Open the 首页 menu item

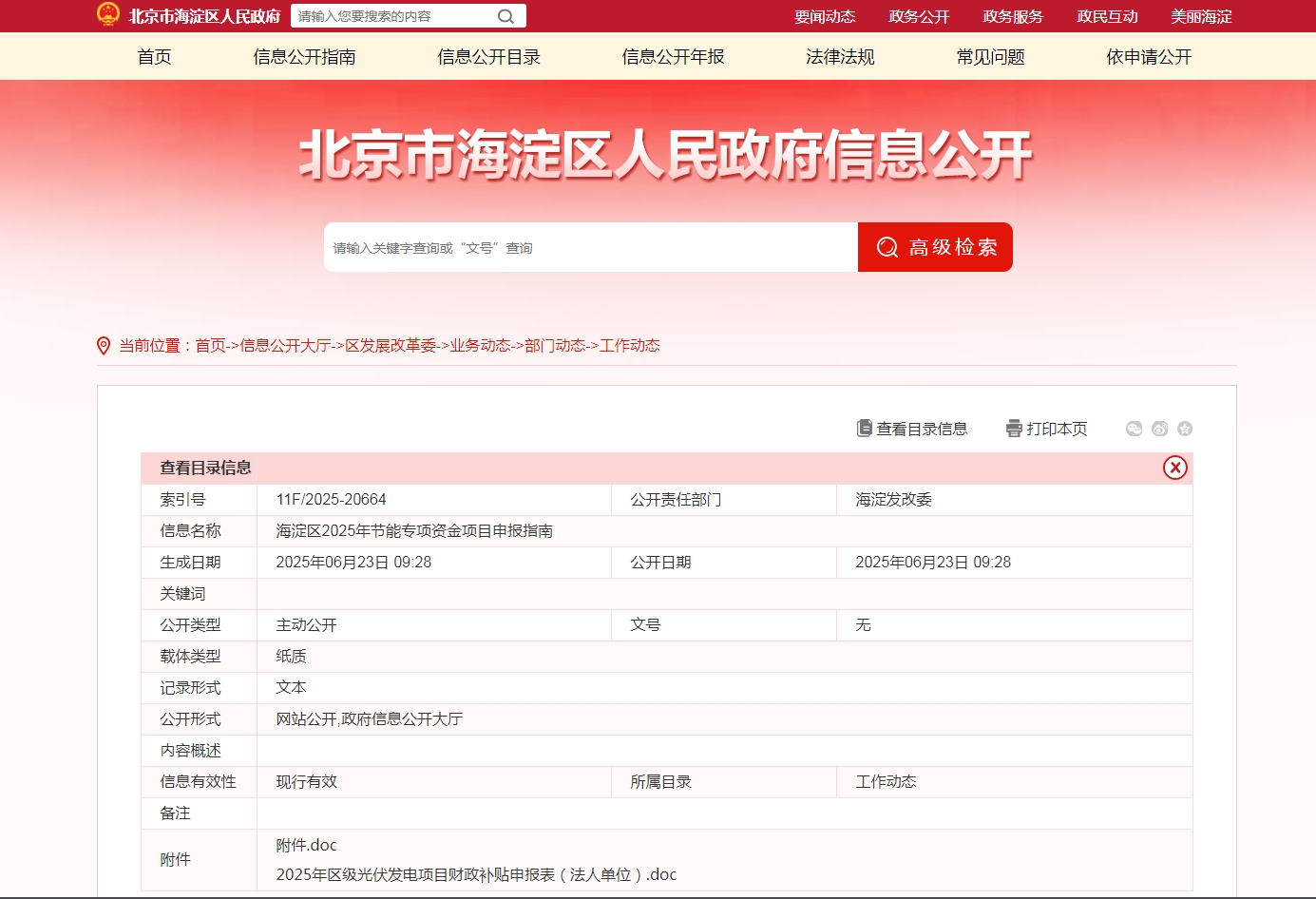point(155,57)
